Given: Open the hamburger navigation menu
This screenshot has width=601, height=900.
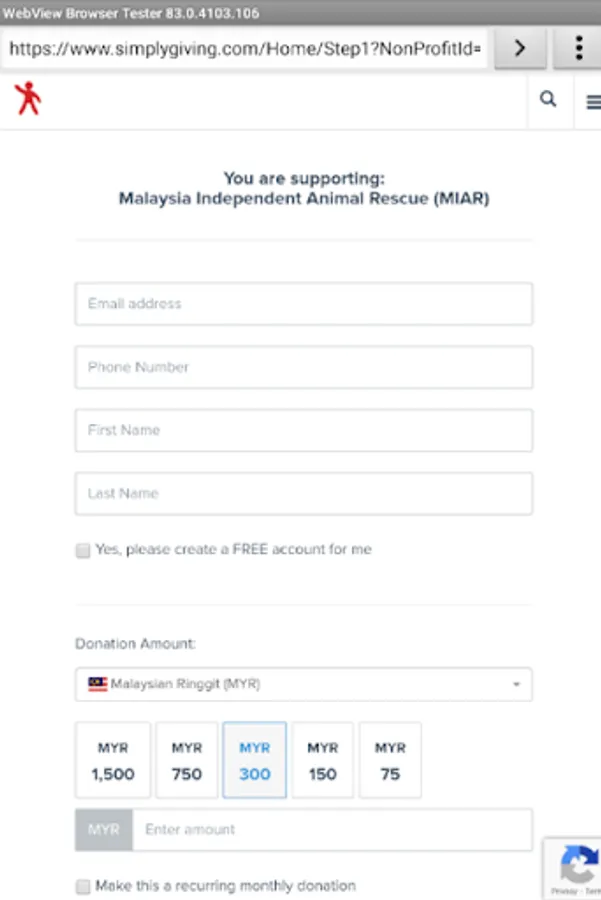Looking at the screenshot, I should pyautogui.click(x=593, y=102).
